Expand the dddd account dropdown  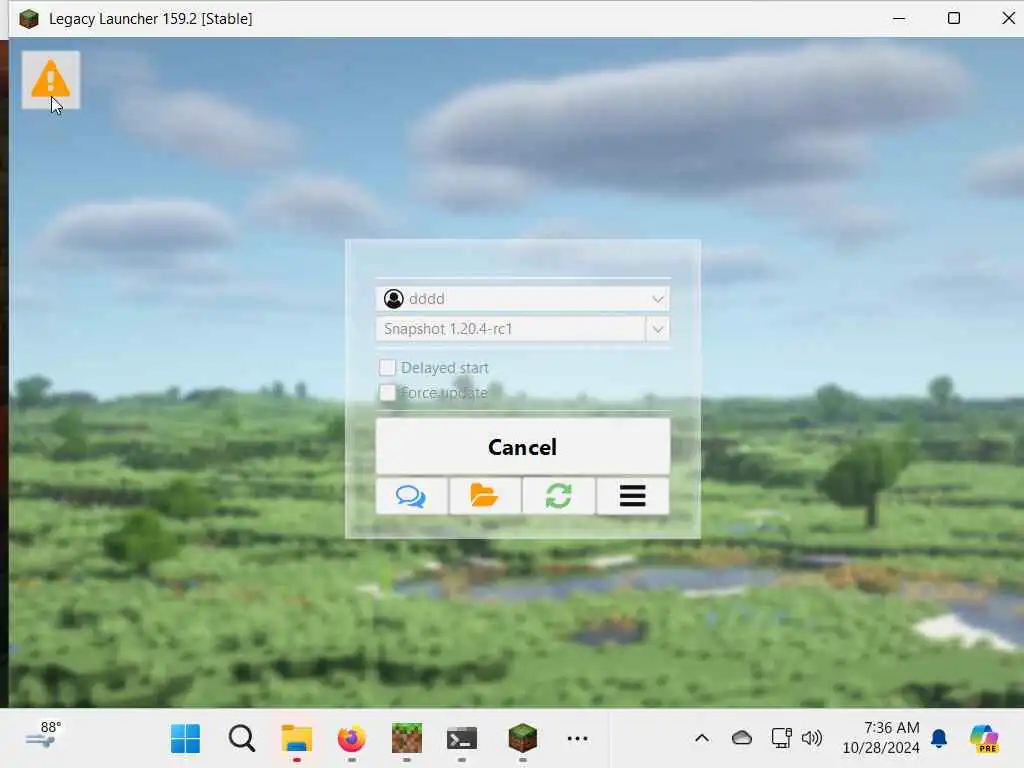tap(658, 299)
